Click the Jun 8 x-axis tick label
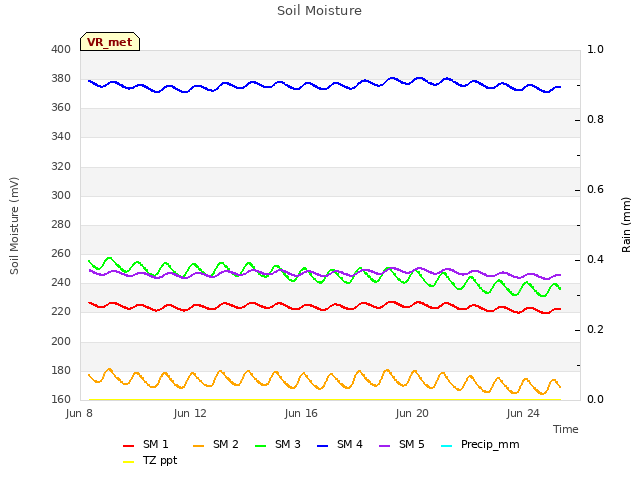 click(79, 413)
